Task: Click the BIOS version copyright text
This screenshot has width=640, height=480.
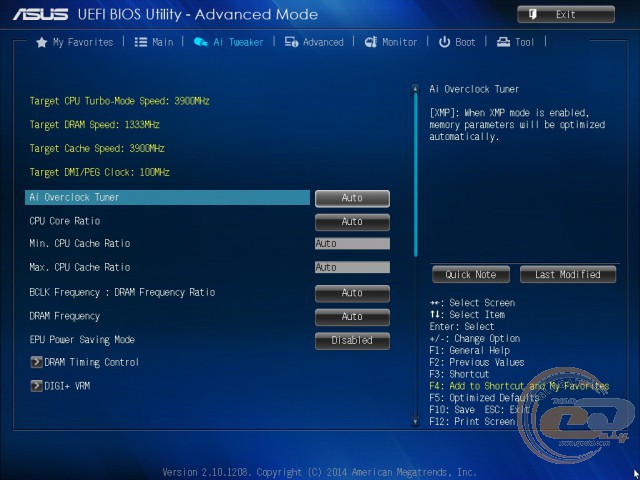Action: point(319,472)
